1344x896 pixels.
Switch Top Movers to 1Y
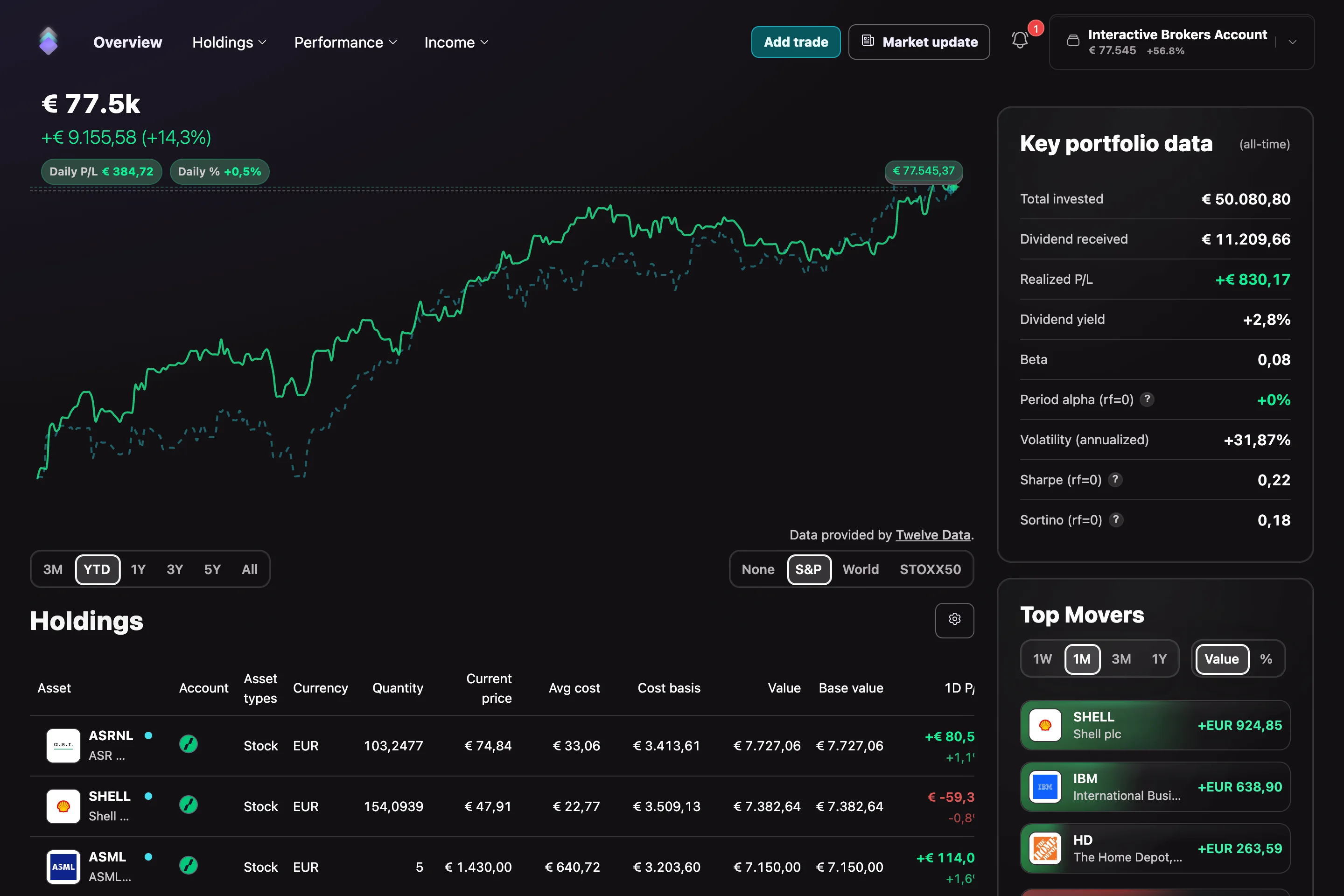pos(1159,659)
